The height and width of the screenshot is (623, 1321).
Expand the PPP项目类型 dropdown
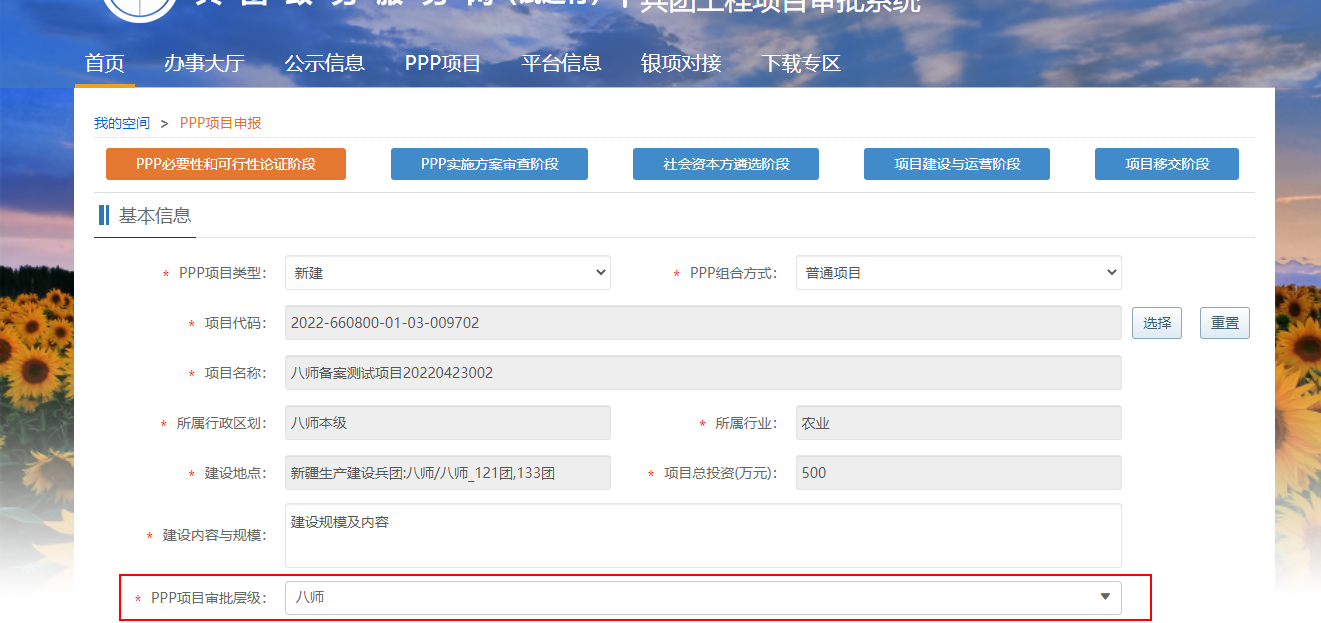[x=447, y=273]
